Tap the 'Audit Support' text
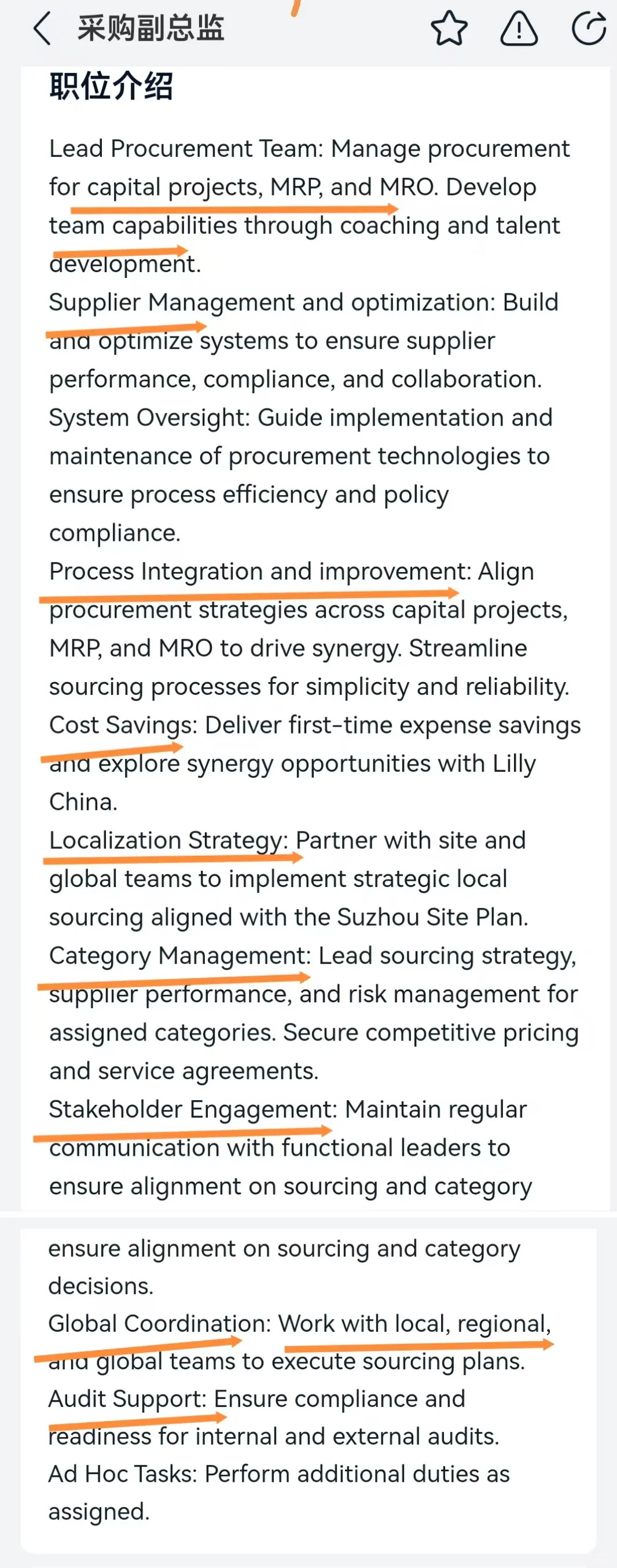The height and width of the screenshot is (1568, 617). click(128, 1399)
